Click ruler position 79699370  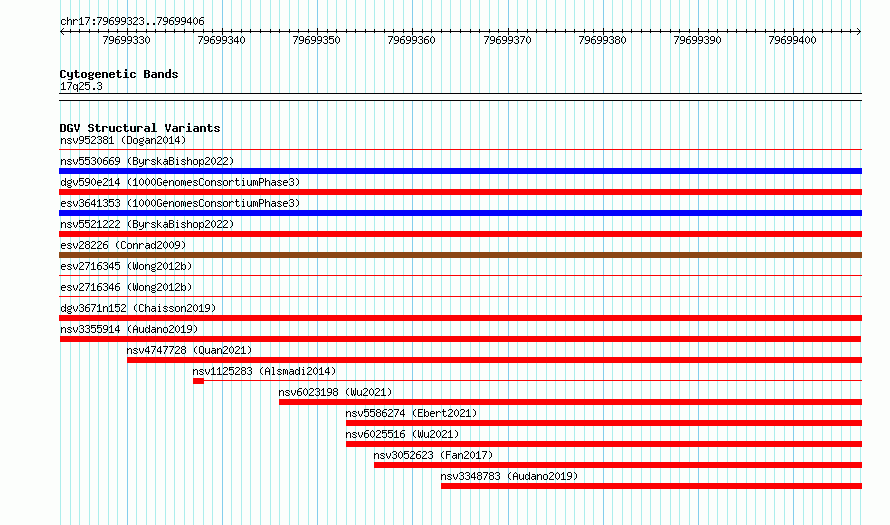tap(507, 40)
